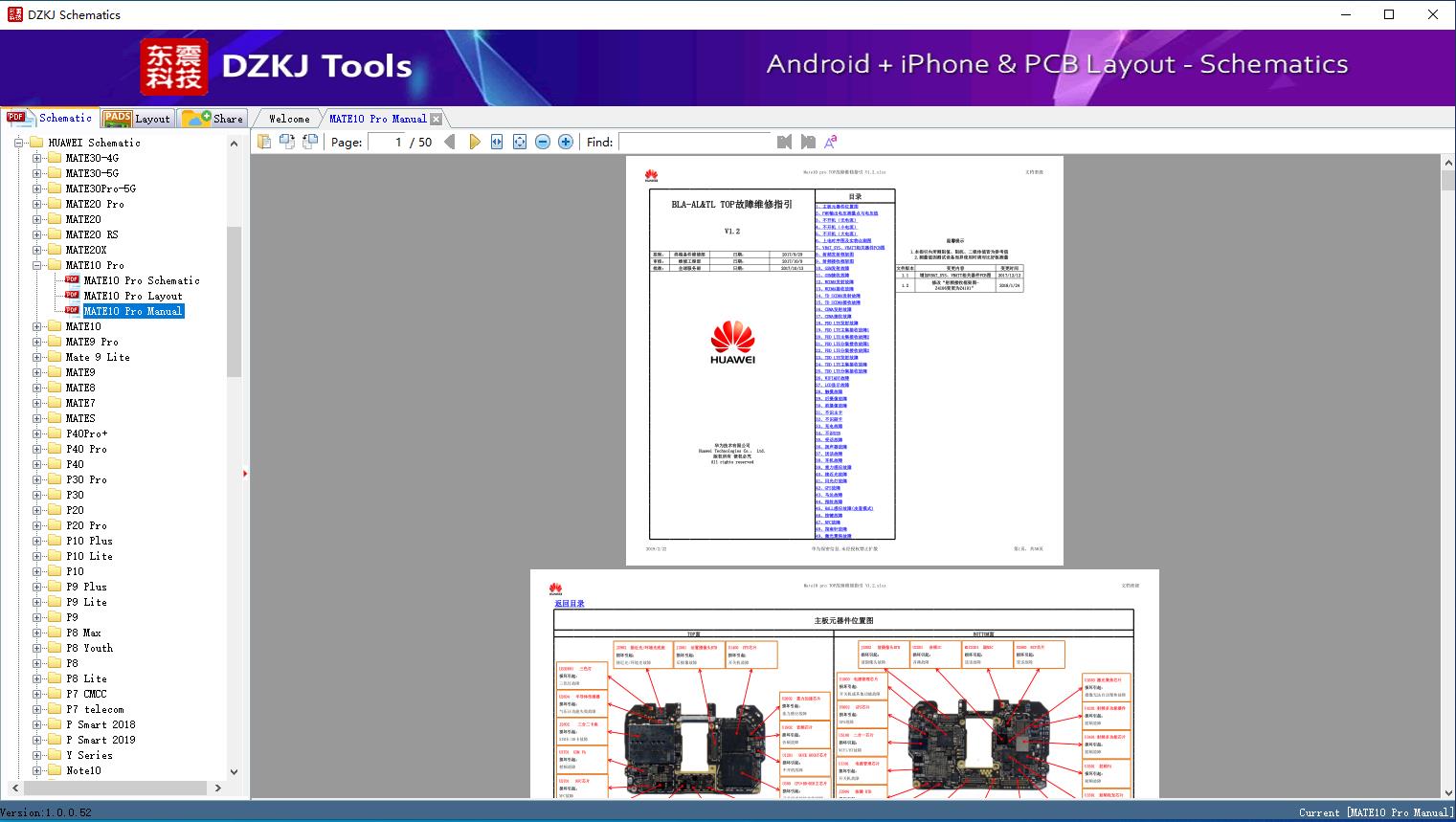
Task: Click the tree panel vertical scrollbar thumb
Action: (x=234, y=302)
